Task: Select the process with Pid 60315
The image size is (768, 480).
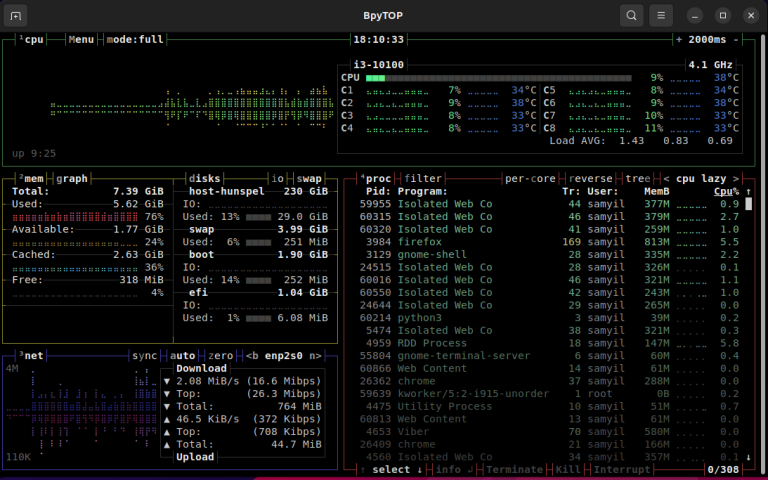Action: pyautogui.click(x=549, y=216)
